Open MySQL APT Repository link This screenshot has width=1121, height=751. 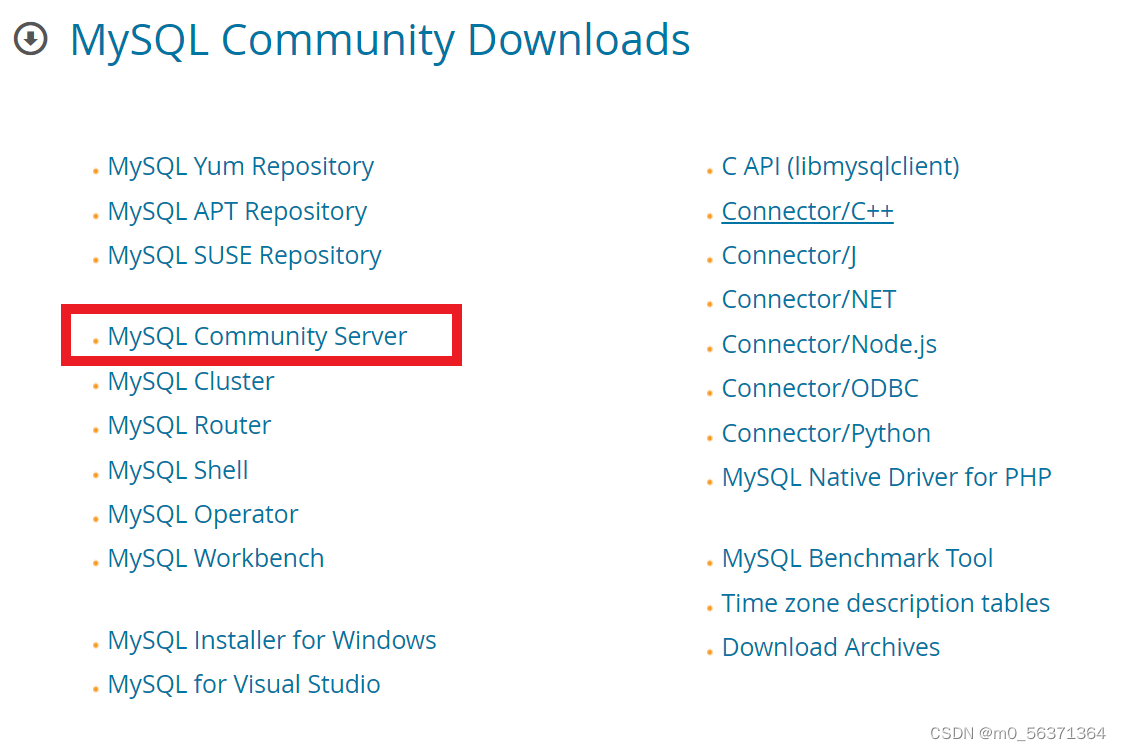click(237, 212)
